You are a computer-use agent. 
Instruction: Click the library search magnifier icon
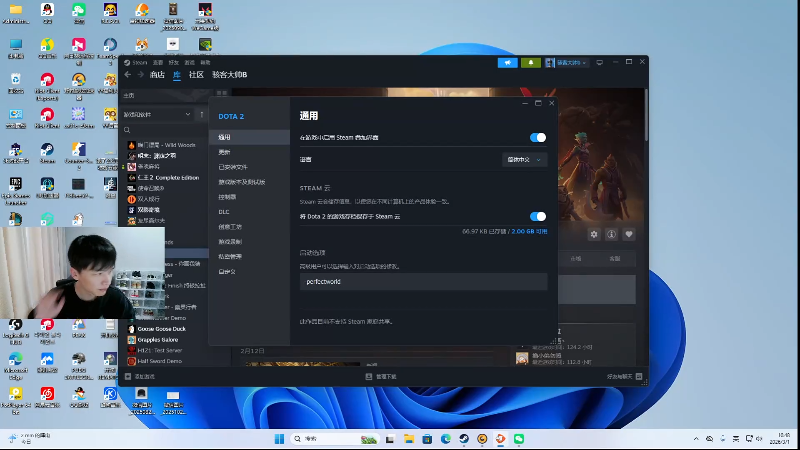click(127, 130)
